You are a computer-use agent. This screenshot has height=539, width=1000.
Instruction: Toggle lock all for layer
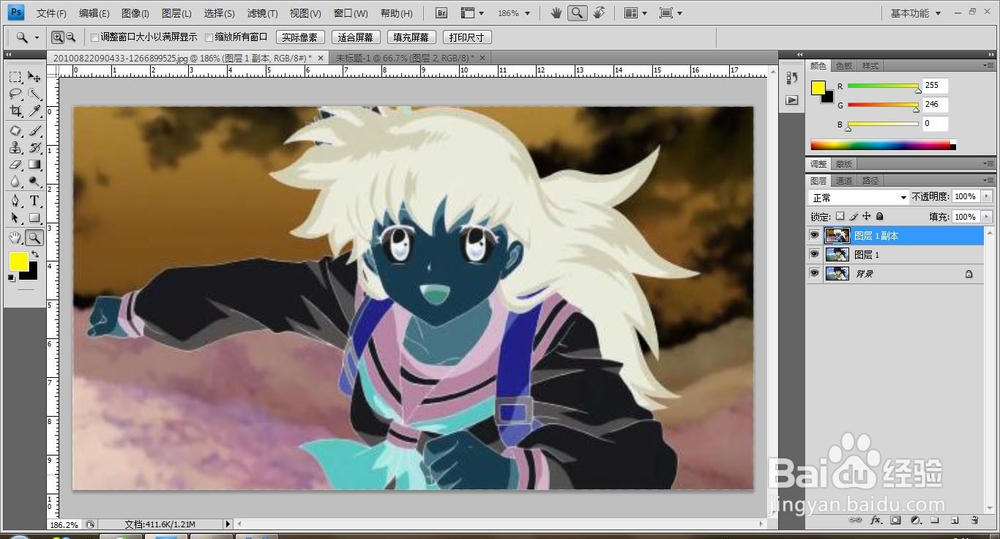coord(880,216)
